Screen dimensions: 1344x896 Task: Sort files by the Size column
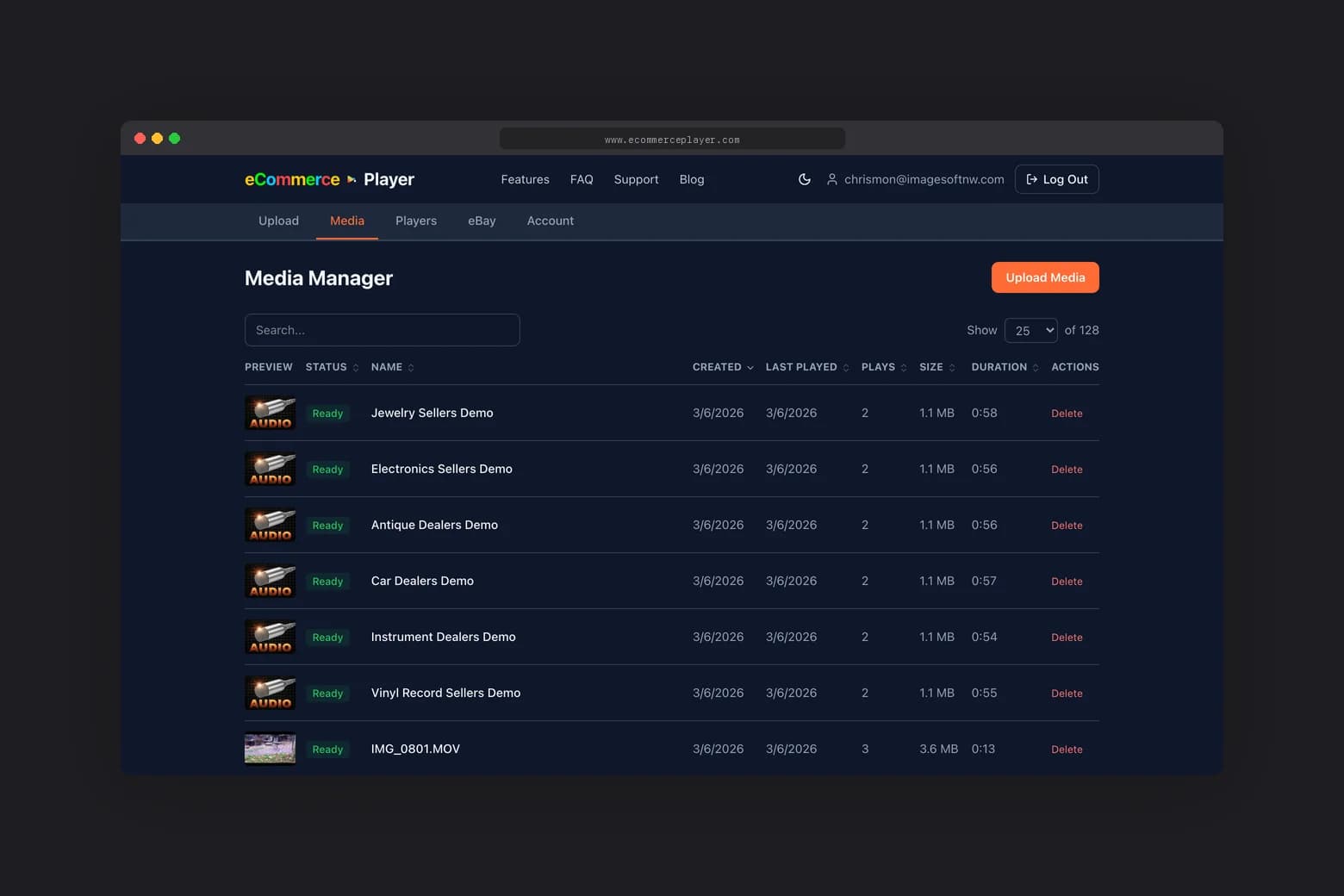(953, 367)
